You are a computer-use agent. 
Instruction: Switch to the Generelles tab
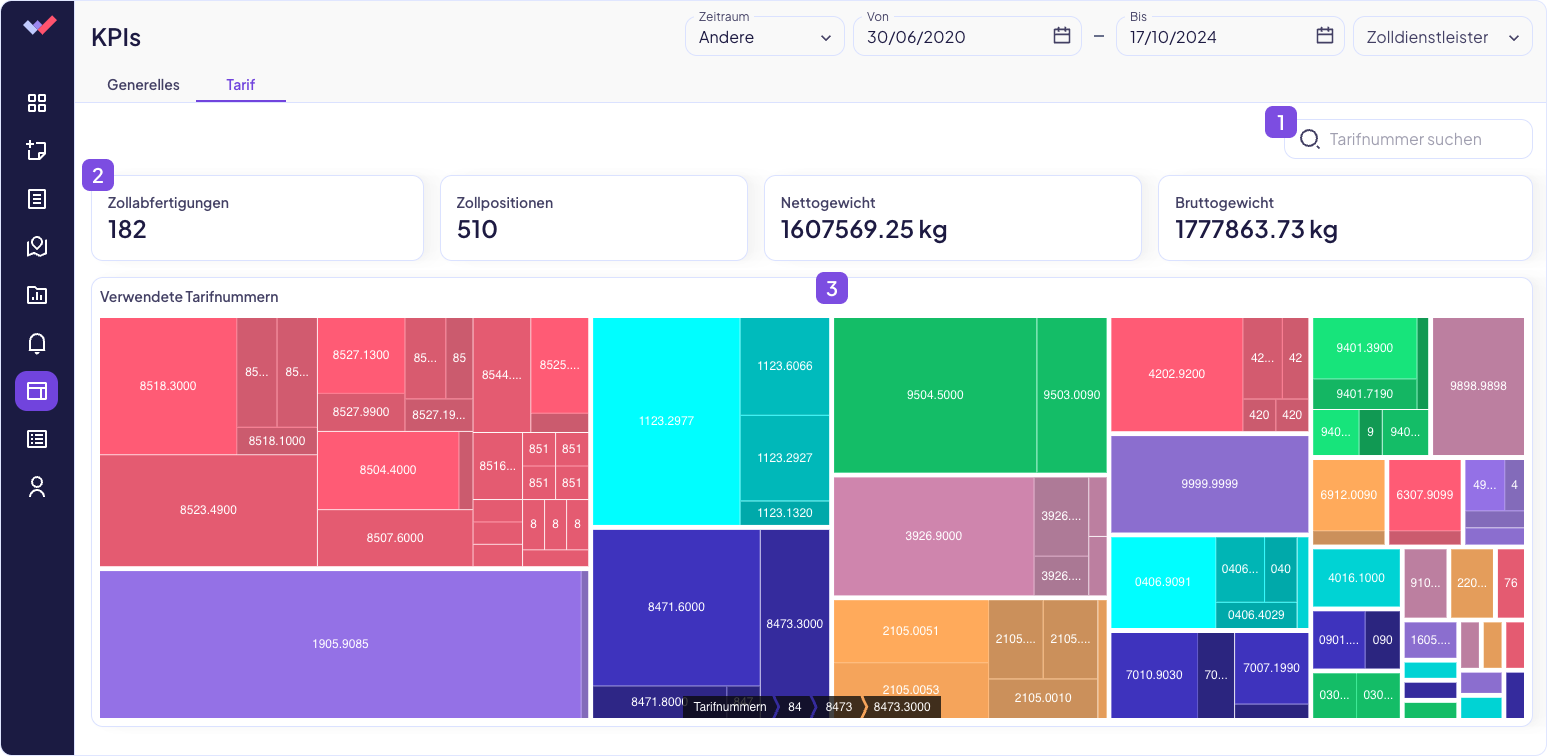(143, 85)
